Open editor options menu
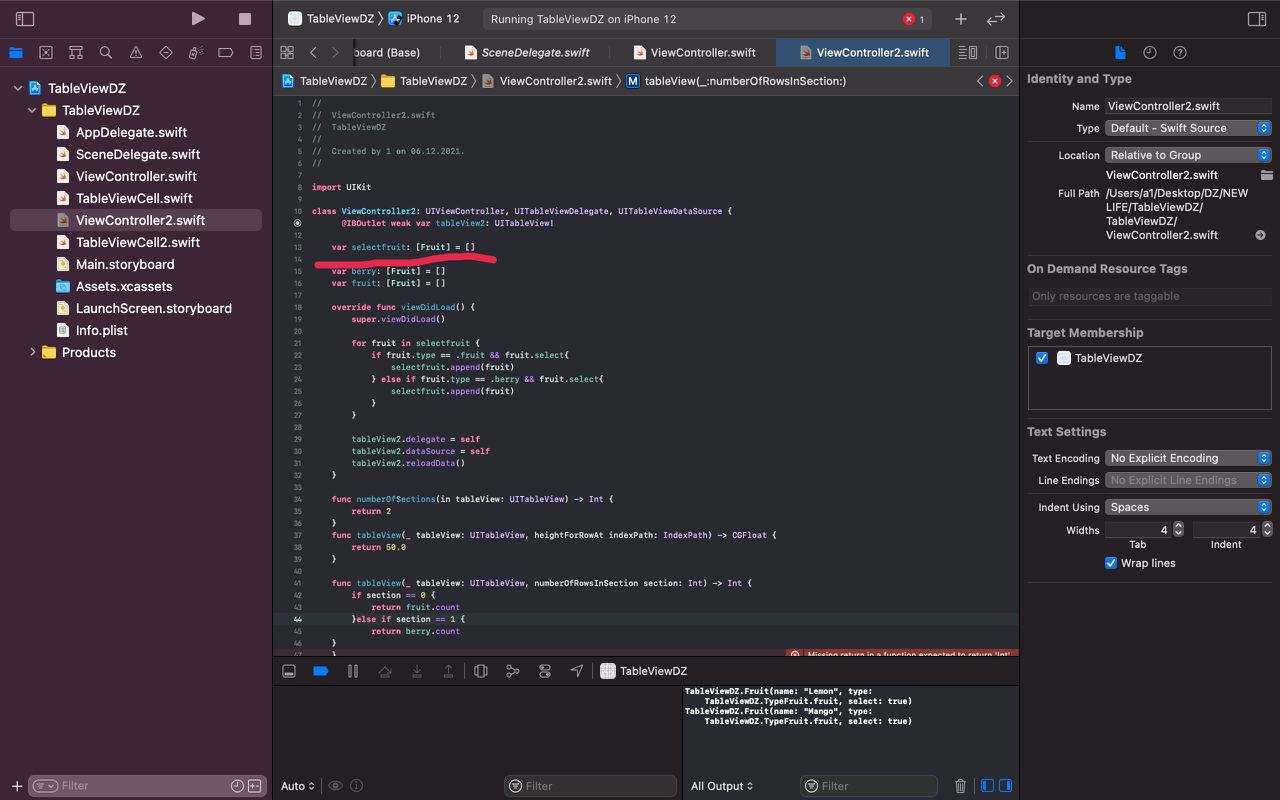Screen dimensions: 1280x800 (968, 52)
